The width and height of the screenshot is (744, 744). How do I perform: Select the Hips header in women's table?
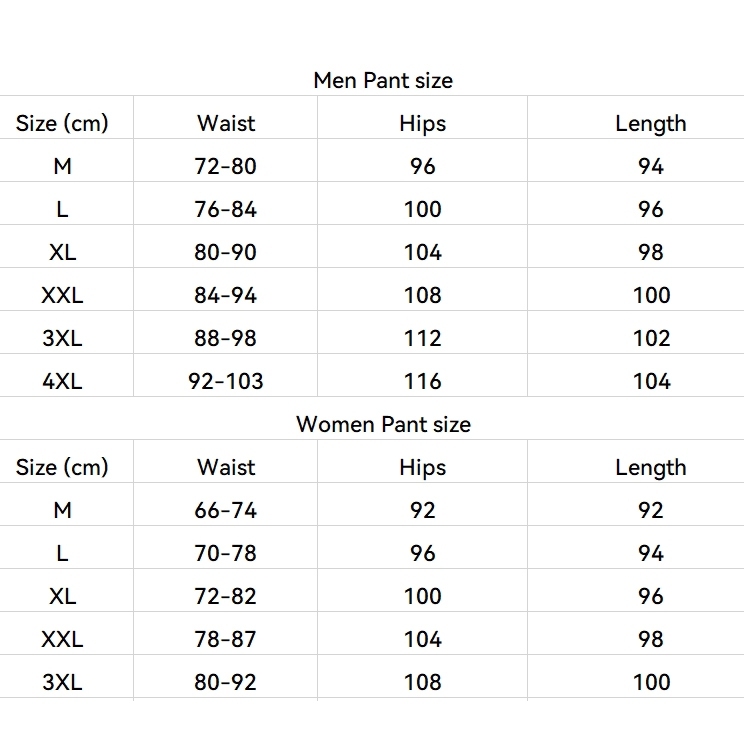point(422,467)
